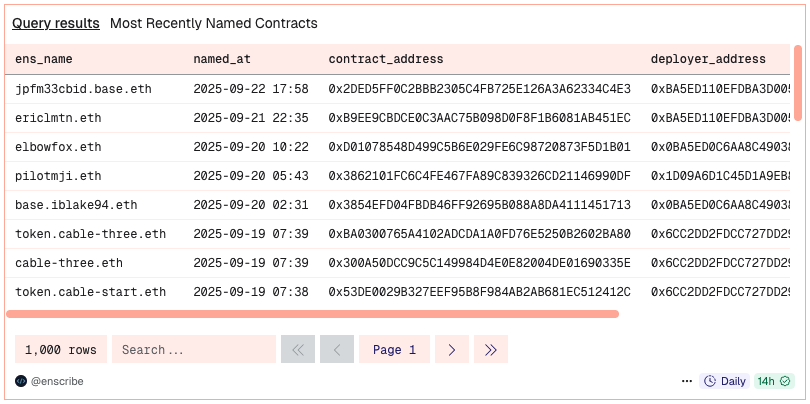Open the three-dot more options menu
The image size is (810, 404).
point(687,381)
